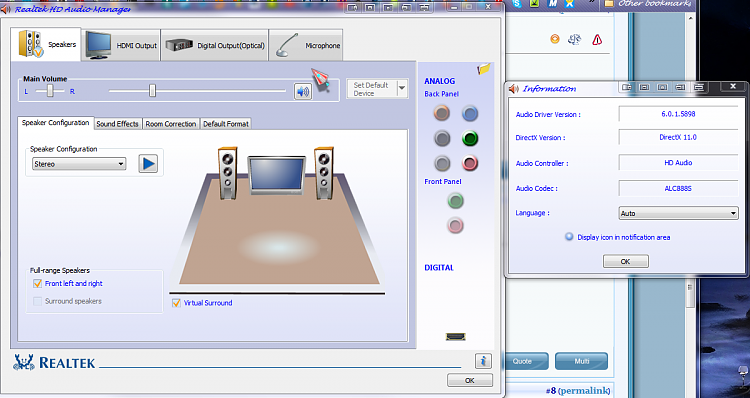This screenshot has width=750, height=398.
Task: Open the Stereo speaker configuration dropdown
Action: coord(79,164)
